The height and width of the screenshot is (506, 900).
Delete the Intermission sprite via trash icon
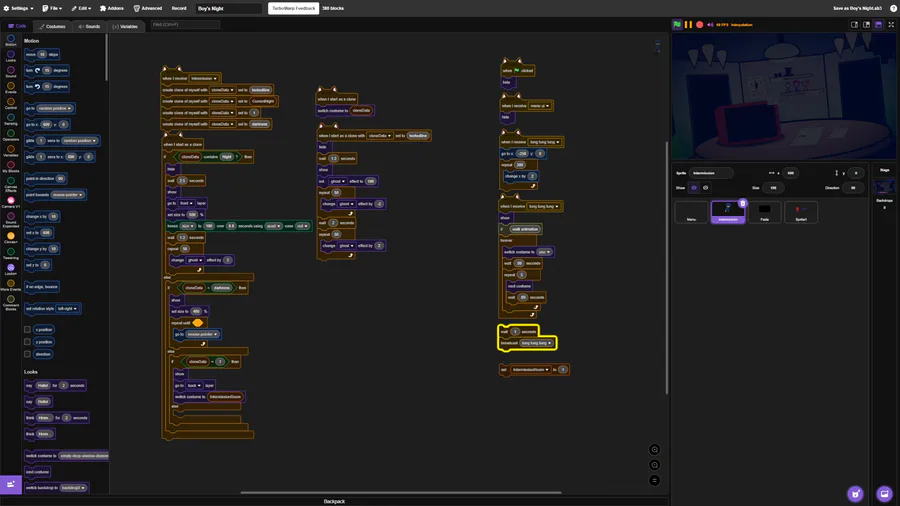coord(743,203)
